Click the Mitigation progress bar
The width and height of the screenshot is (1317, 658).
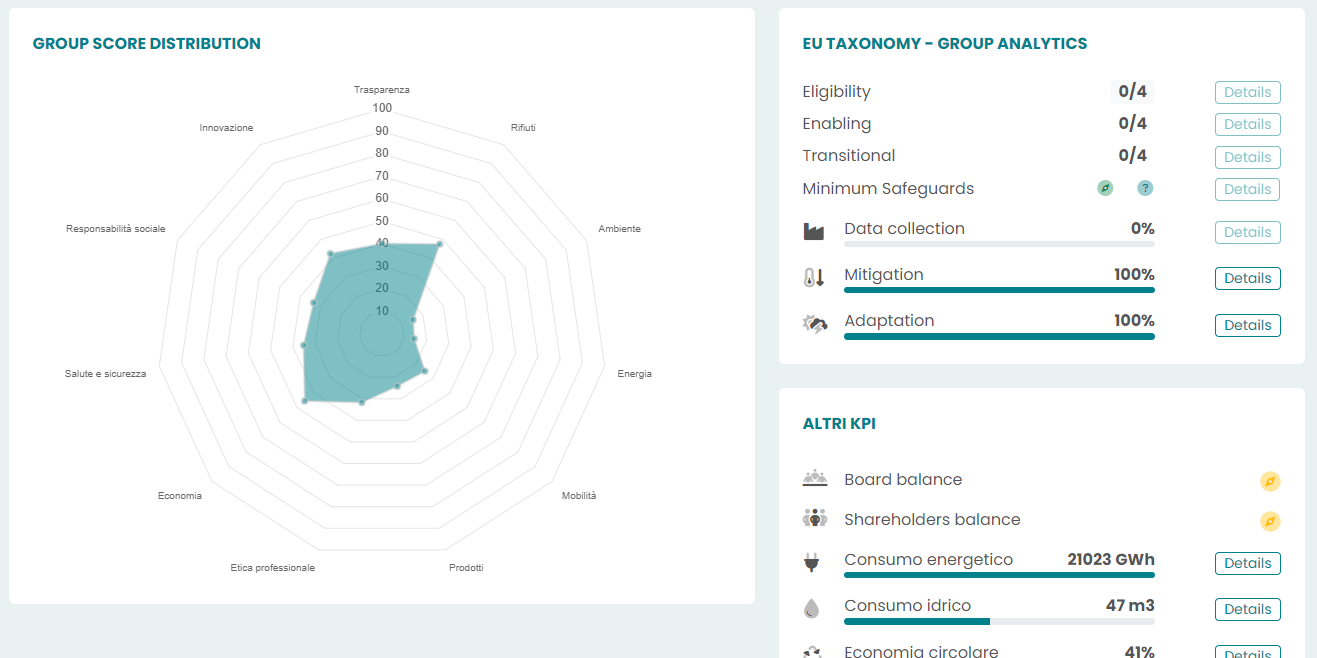(x=999, y=290)
